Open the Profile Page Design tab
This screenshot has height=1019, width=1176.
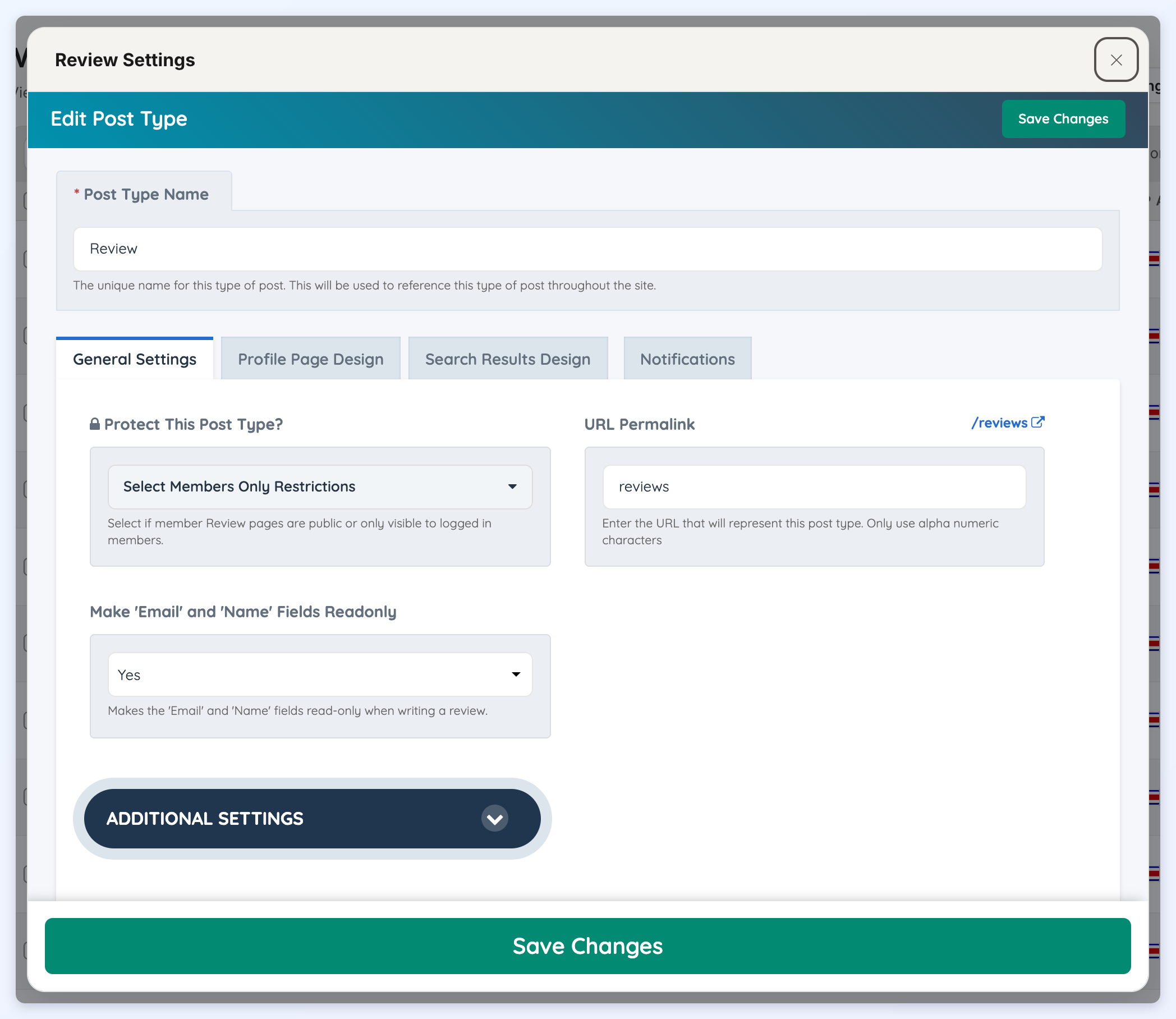310,359
